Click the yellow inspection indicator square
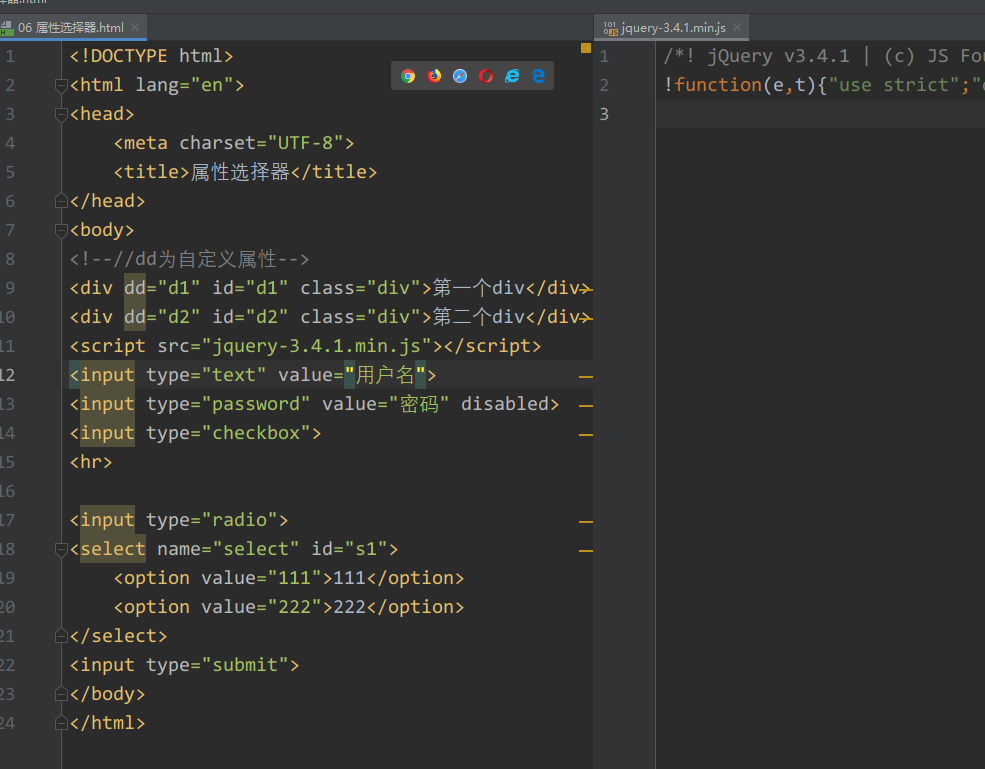Image resolution: width=985 pixels, height=769 pixels. click(x=584, y=47)
